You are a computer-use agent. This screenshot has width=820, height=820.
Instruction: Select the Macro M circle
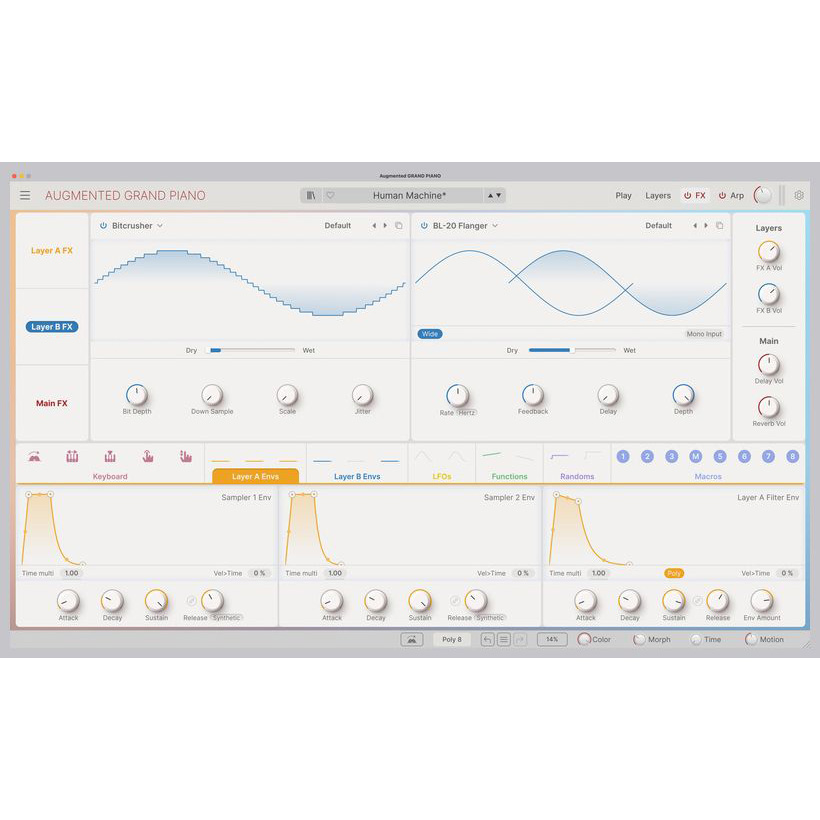coord(696,457)
